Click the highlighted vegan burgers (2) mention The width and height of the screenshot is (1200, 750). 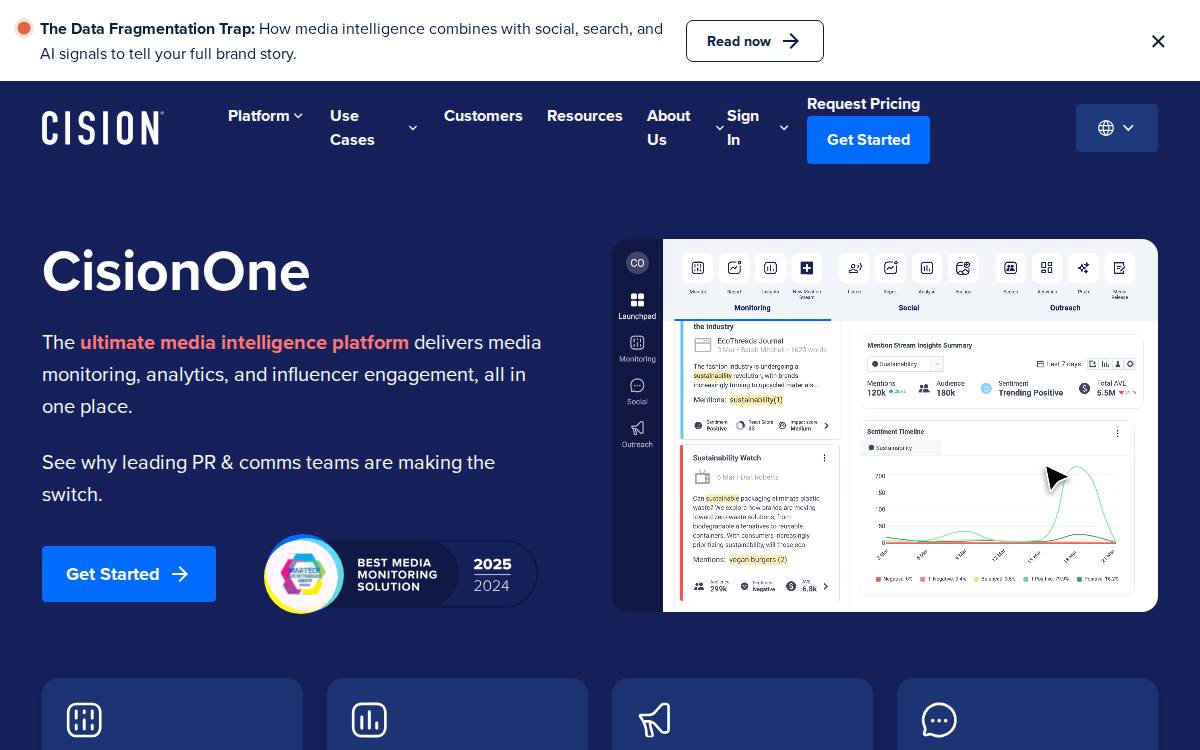[x=758, y=559]
